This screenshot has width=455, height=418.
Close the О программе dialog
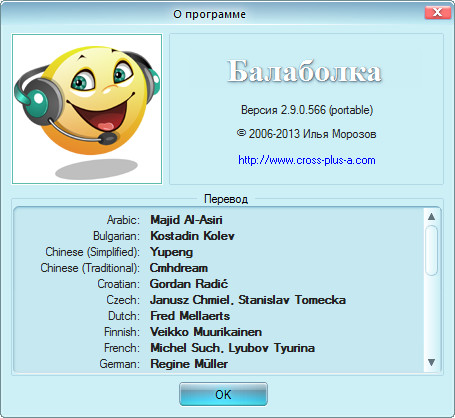437,12
